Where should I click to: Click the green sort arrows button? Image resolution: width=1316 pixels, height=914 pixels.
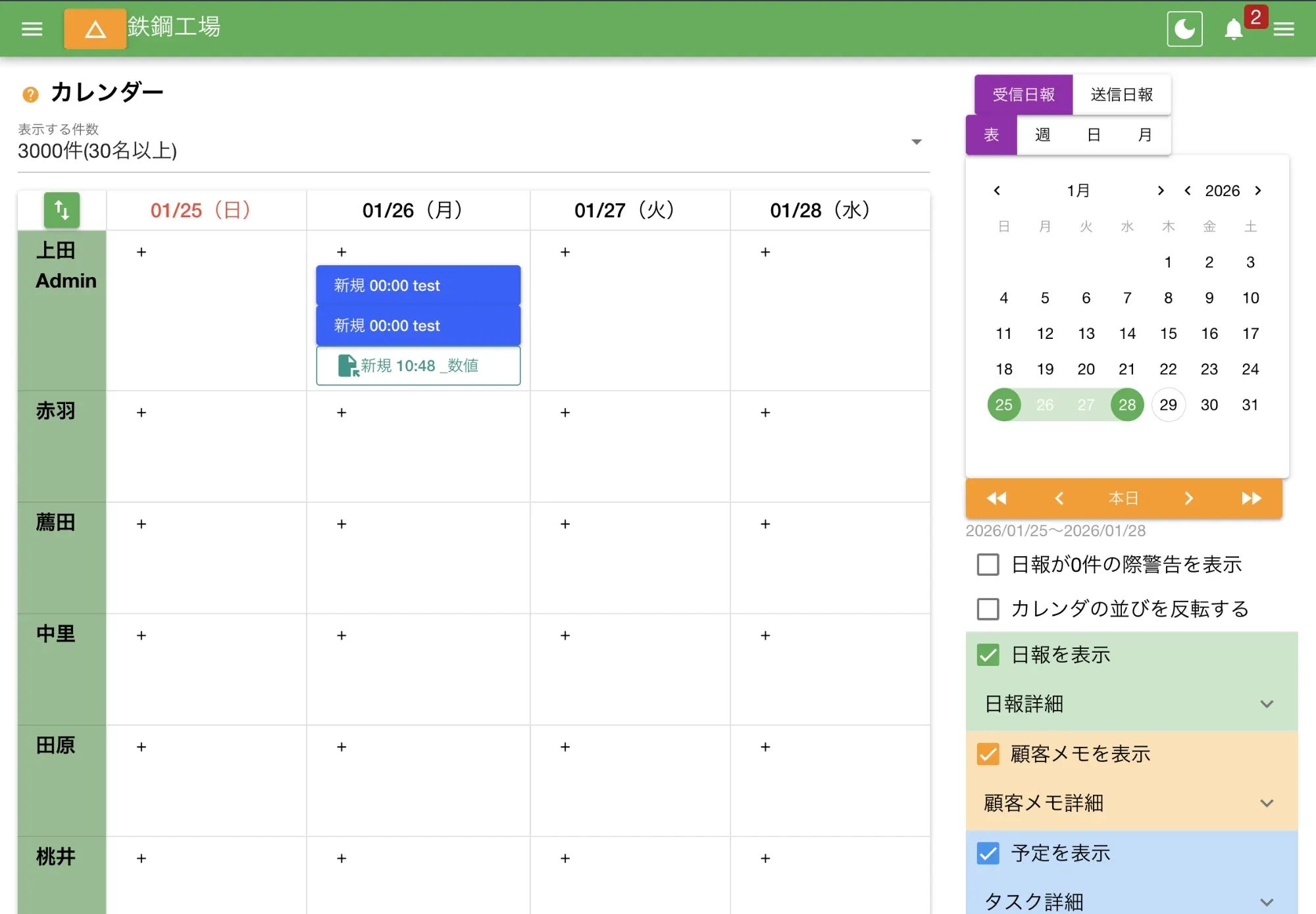click(62, 211)
